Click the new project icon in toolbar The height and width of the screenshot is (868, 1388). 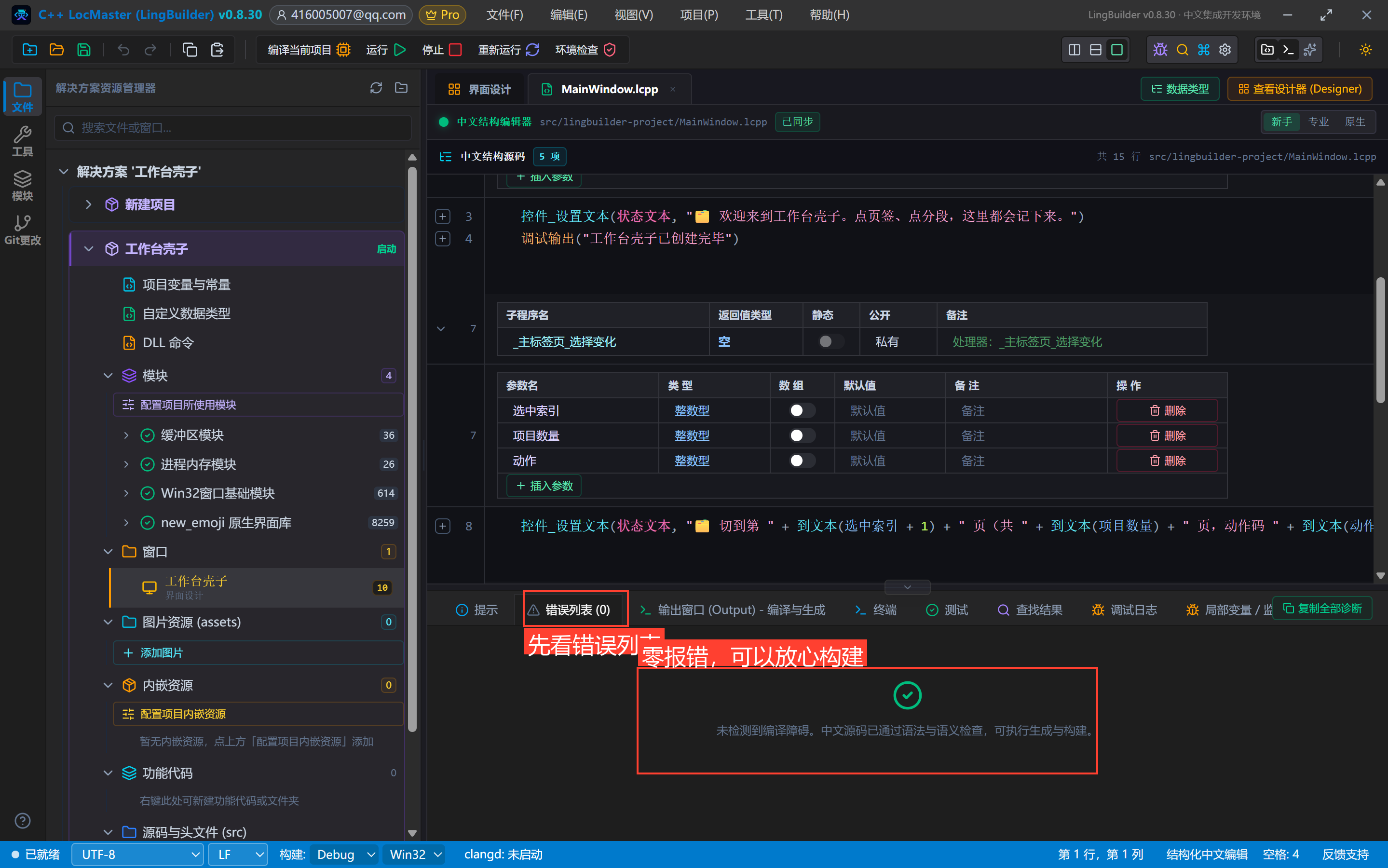pyautogui.click(x=30, y=49)
